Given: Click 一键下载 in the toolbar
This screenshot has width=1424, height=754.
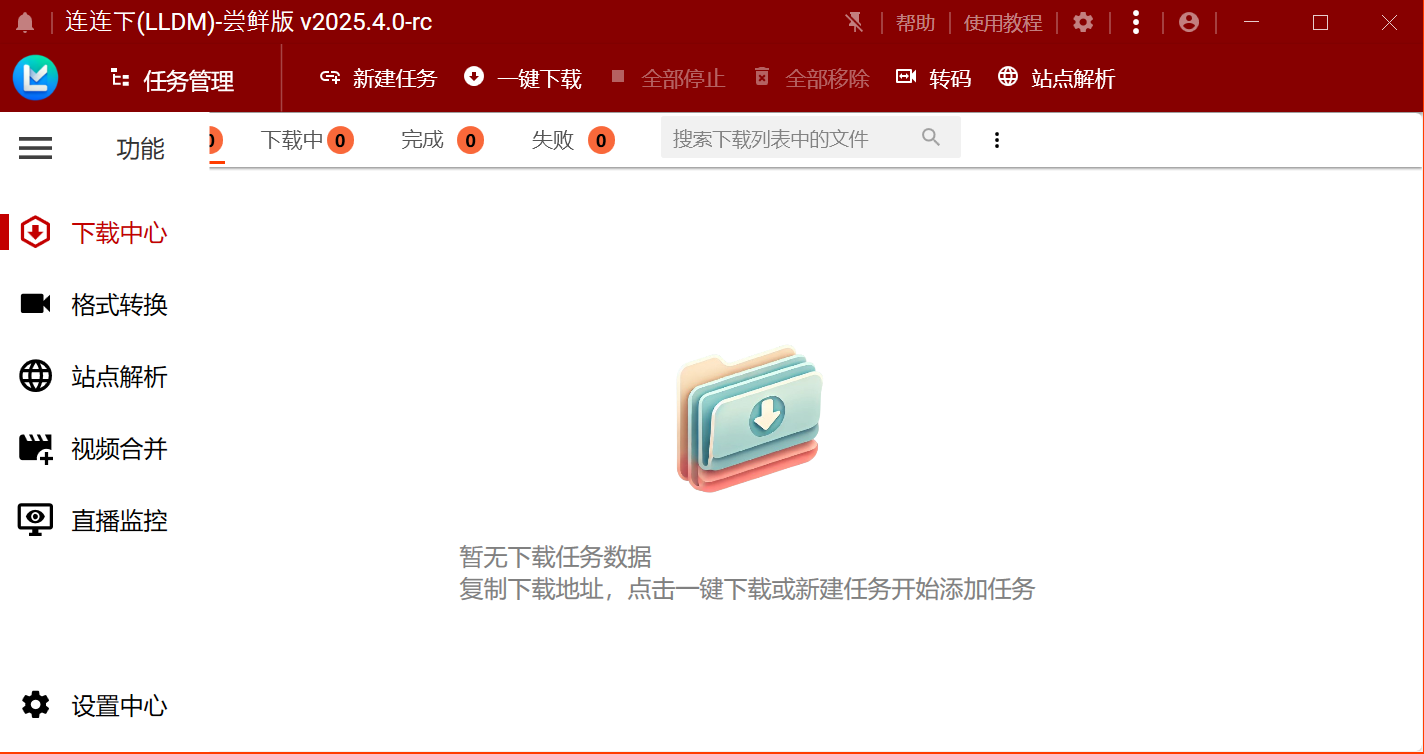Looking at the screenshot, I should (x=523, y=78).
